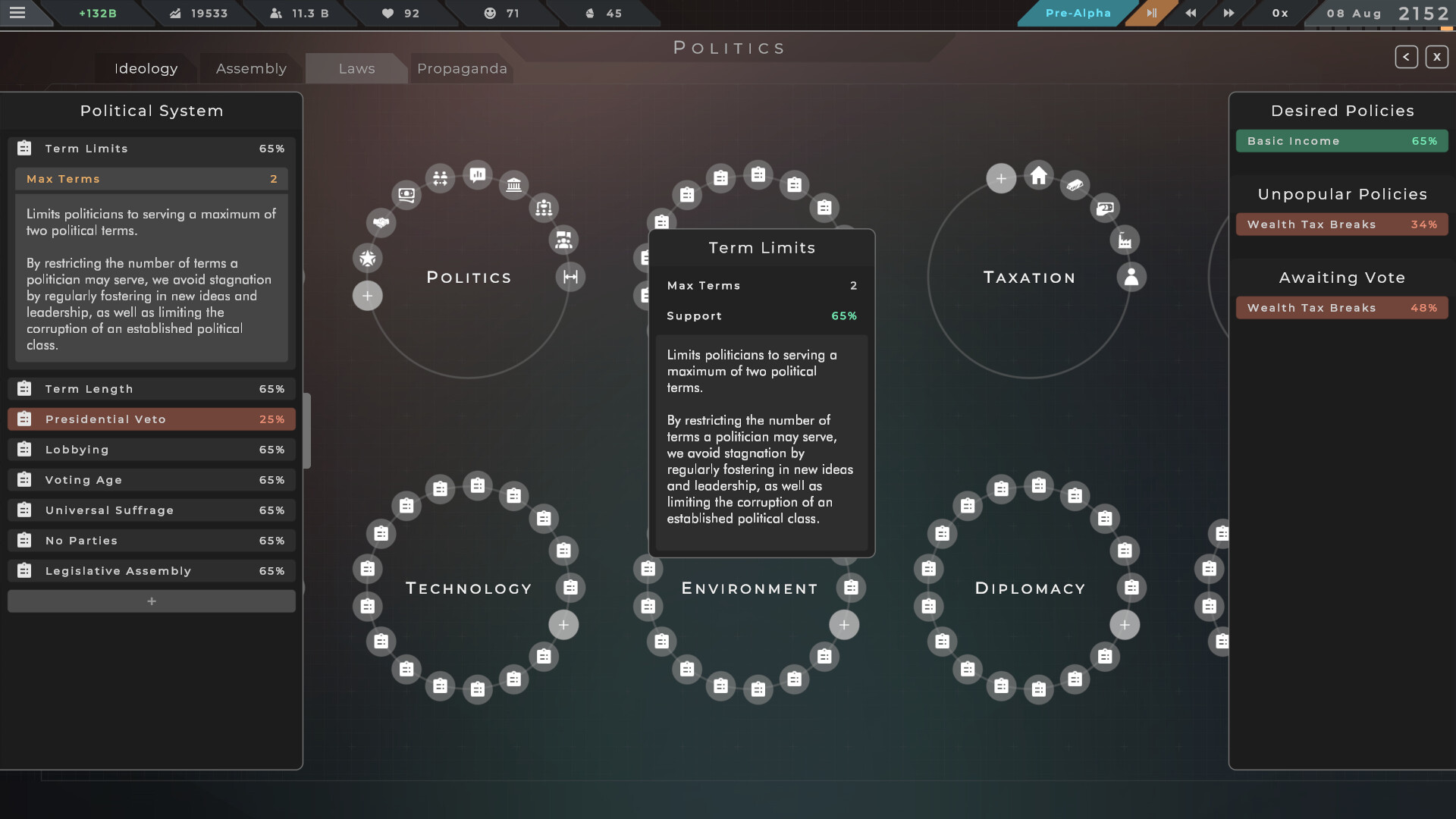Screen dimensions: 1456x819
Task: Switch to the Assembly tab
Action: click(x=251, y=68)
